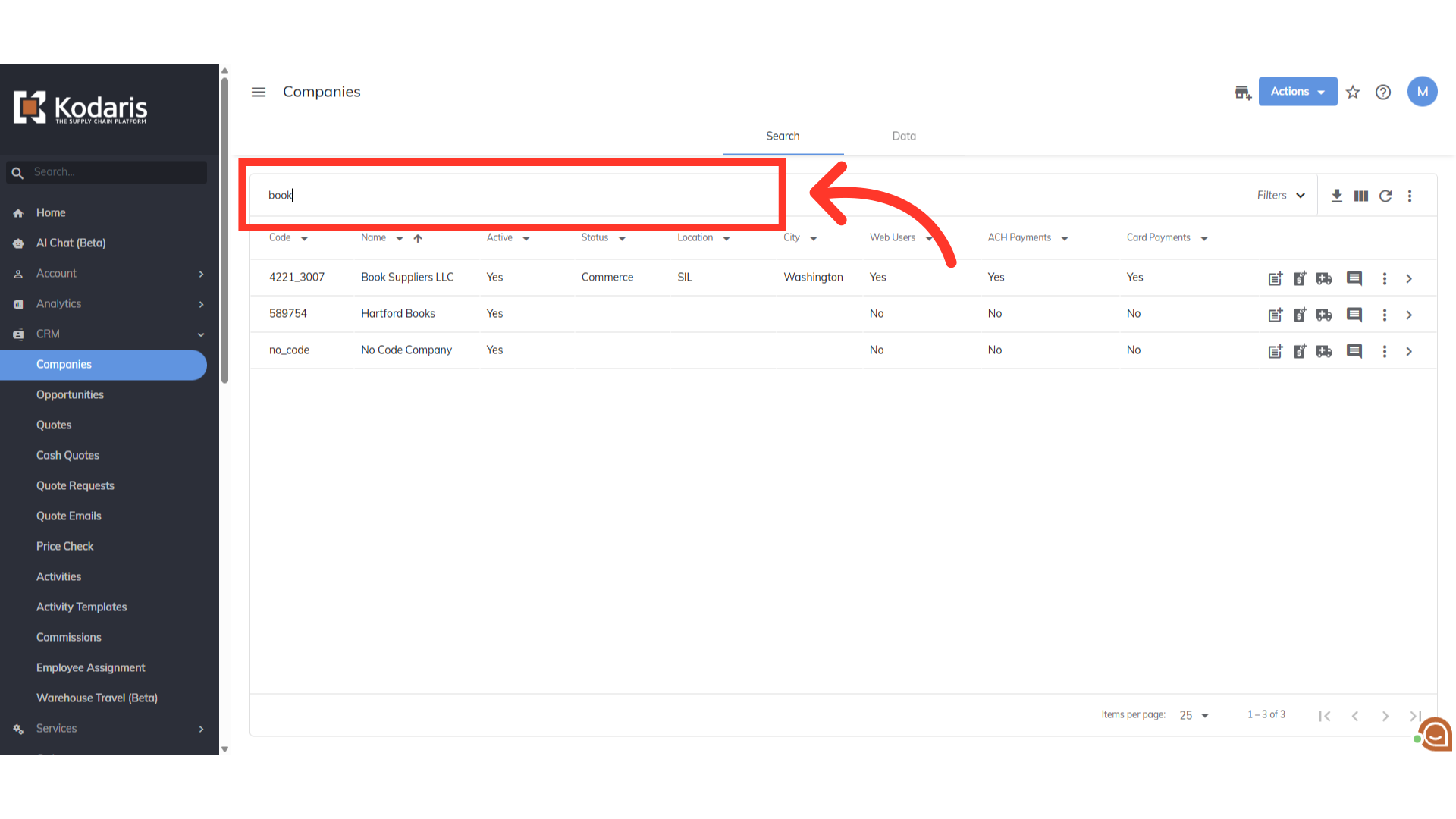Click the refresh table icon
This screenshot has height=819, width=1456.
pos(1385,196)
